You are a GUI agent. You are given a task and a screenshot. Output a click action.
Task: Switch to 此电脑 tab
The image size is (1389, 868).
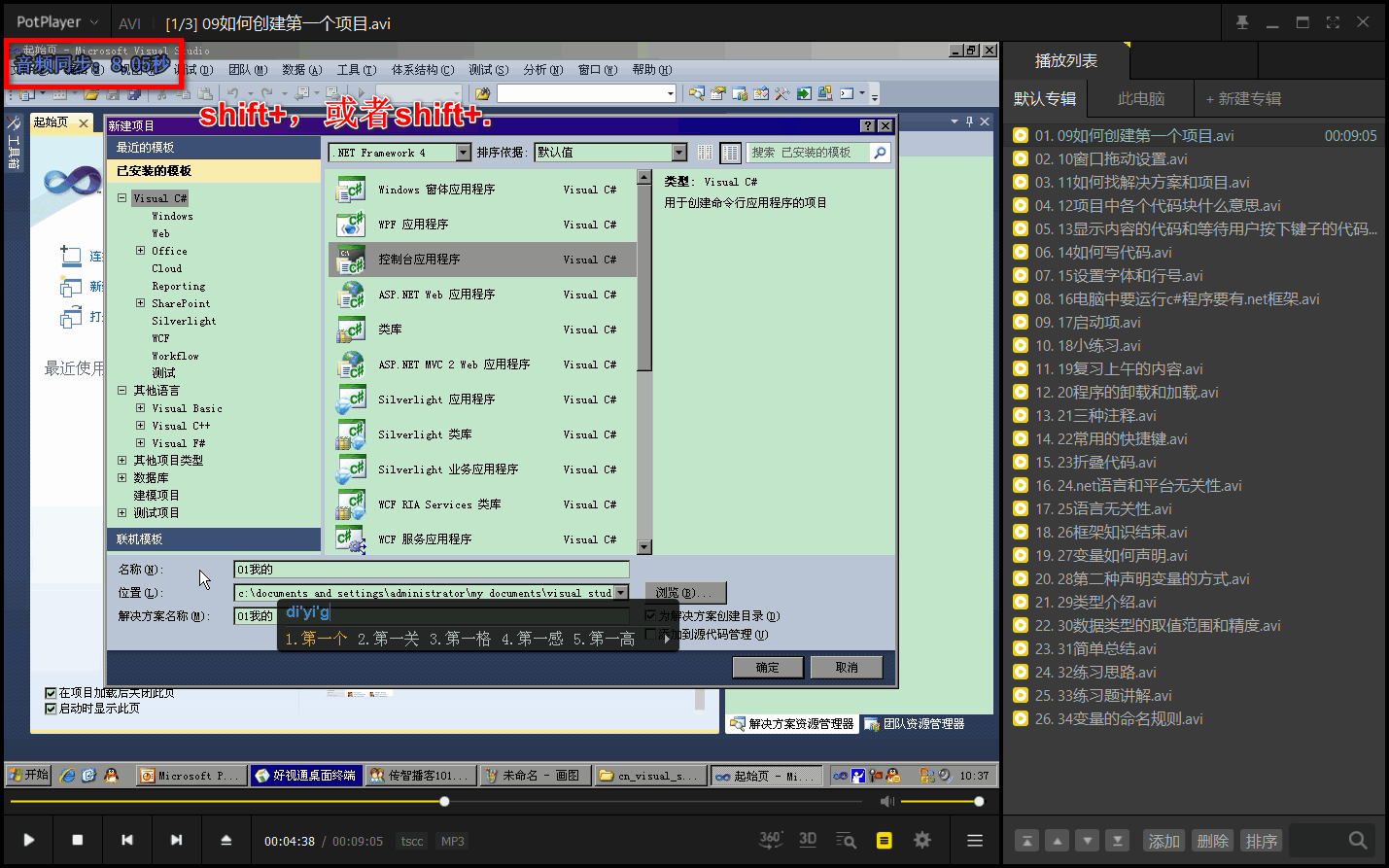[1141, 98]
